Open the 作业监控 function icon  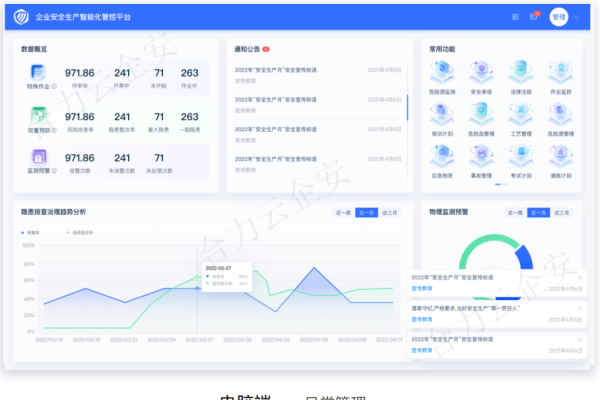coord(561,72)
